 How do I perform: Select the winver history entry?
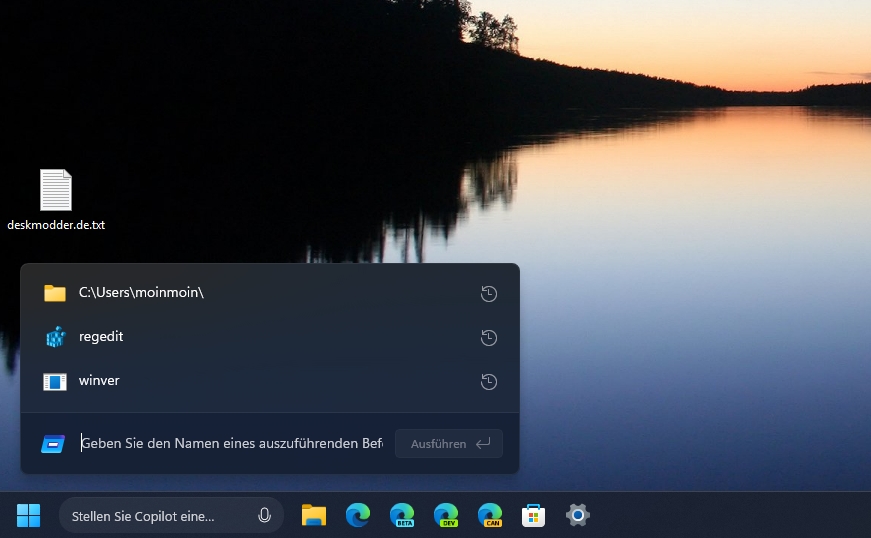click(x=270, y=381)
